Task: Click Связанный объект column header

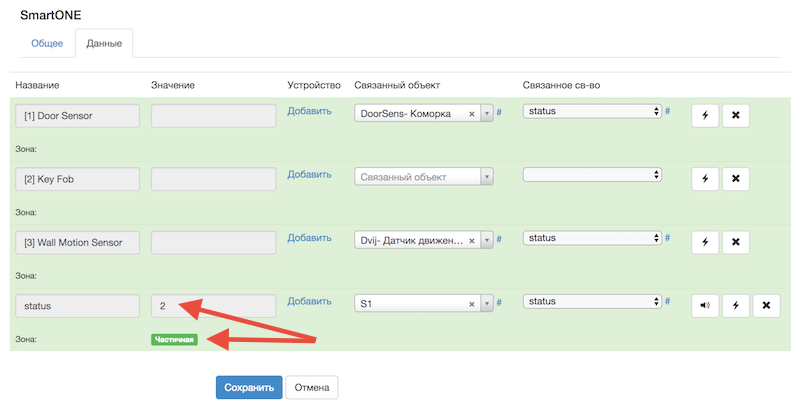Action: pyautogui.click(x=397, y=85)
